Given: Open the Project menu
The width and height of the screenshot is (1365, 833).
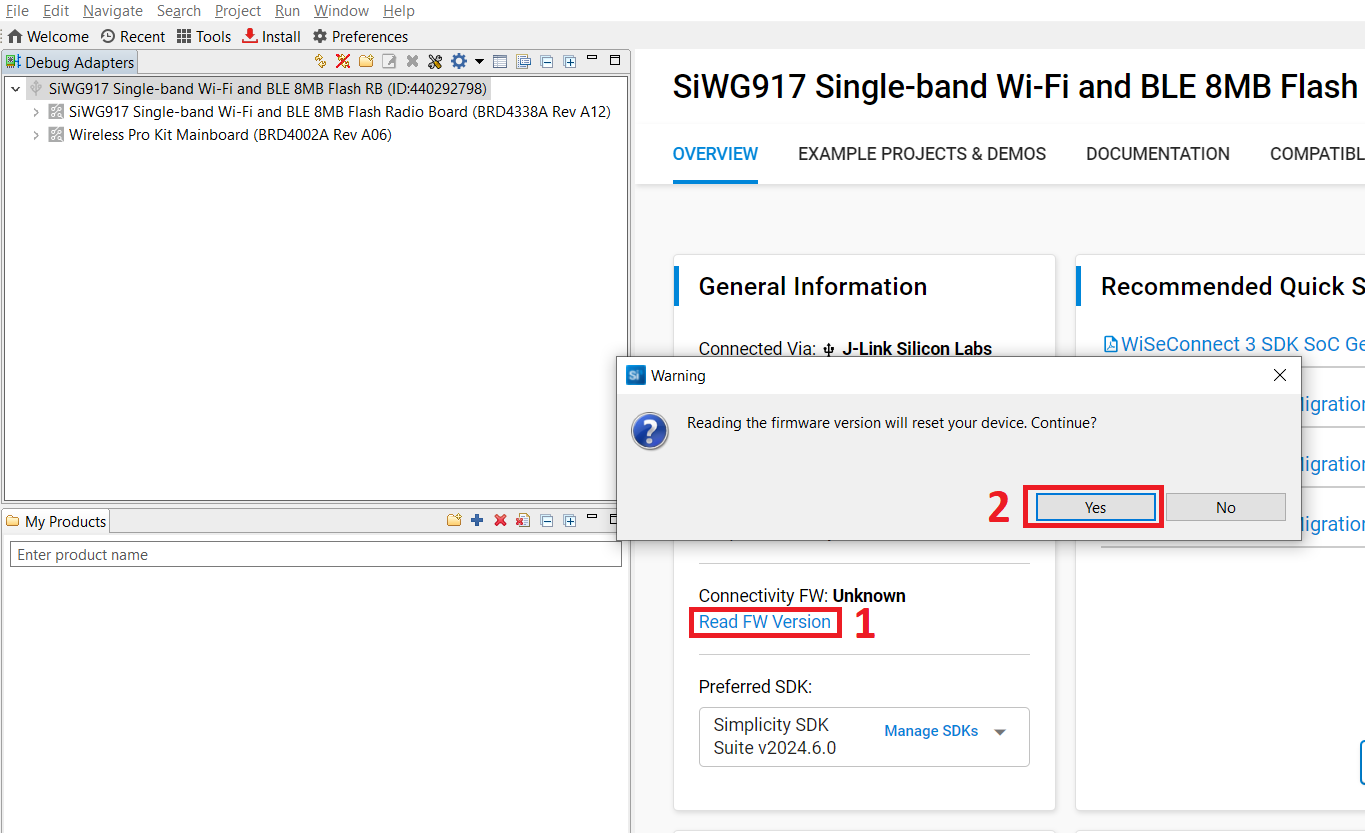Looking at the screenshot, I should click(238, 11).
